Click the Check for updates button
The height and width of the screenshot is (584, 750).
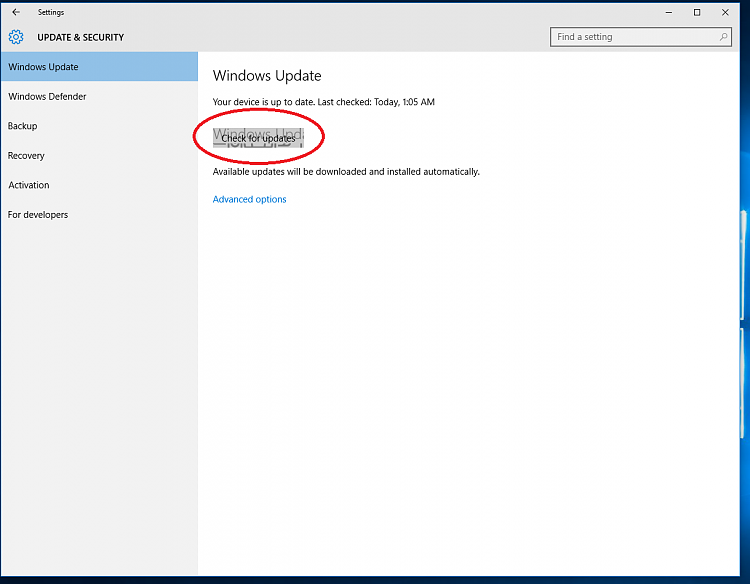258,138
